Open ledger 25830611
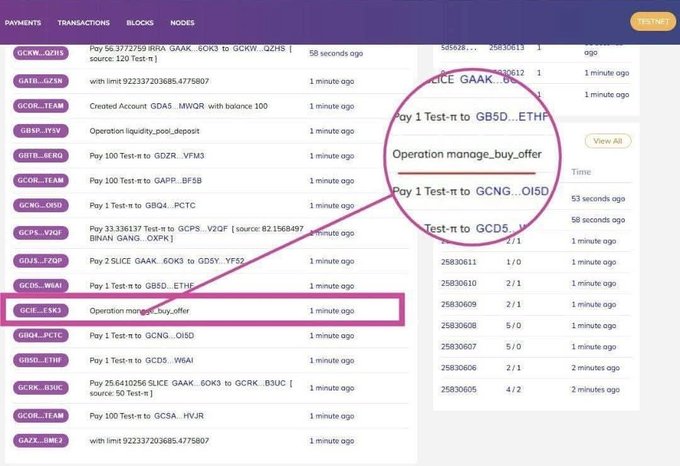This screenshot has width=680, height=466. (x=458, y=262)
